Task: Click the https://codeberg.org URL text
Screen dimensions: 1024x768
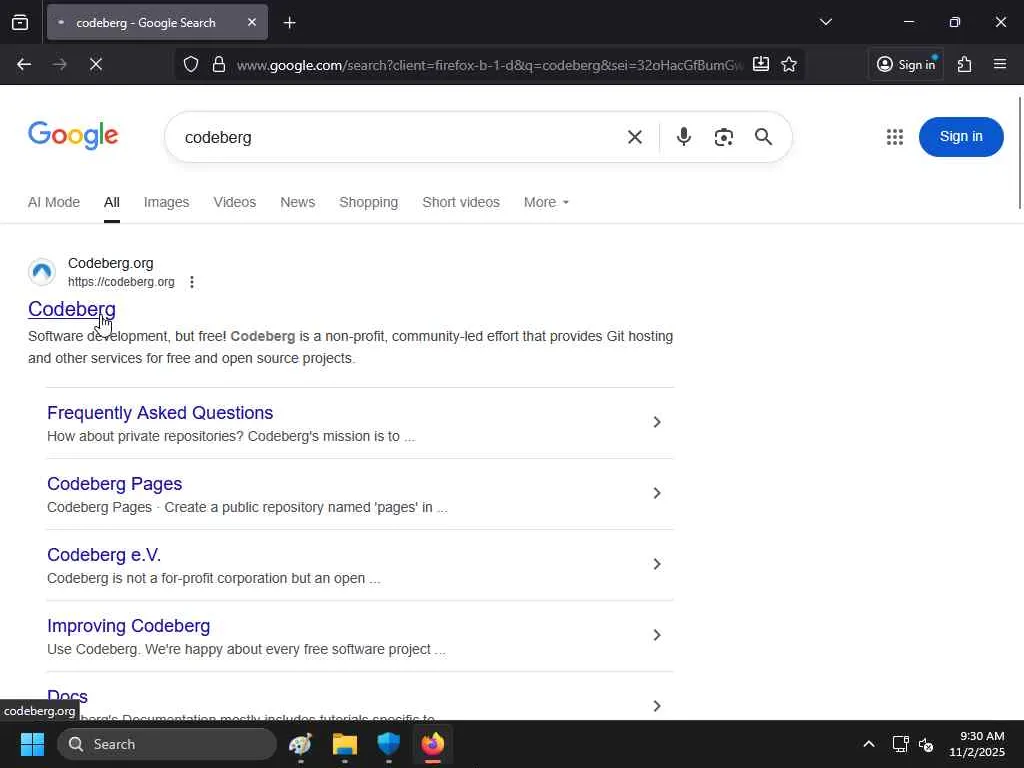Action: pos(121,282)
